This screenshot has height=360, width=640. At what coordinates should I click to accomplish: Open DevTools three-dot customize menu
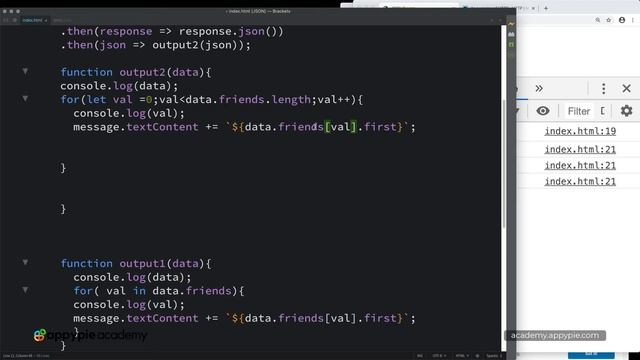click(604, 89)
